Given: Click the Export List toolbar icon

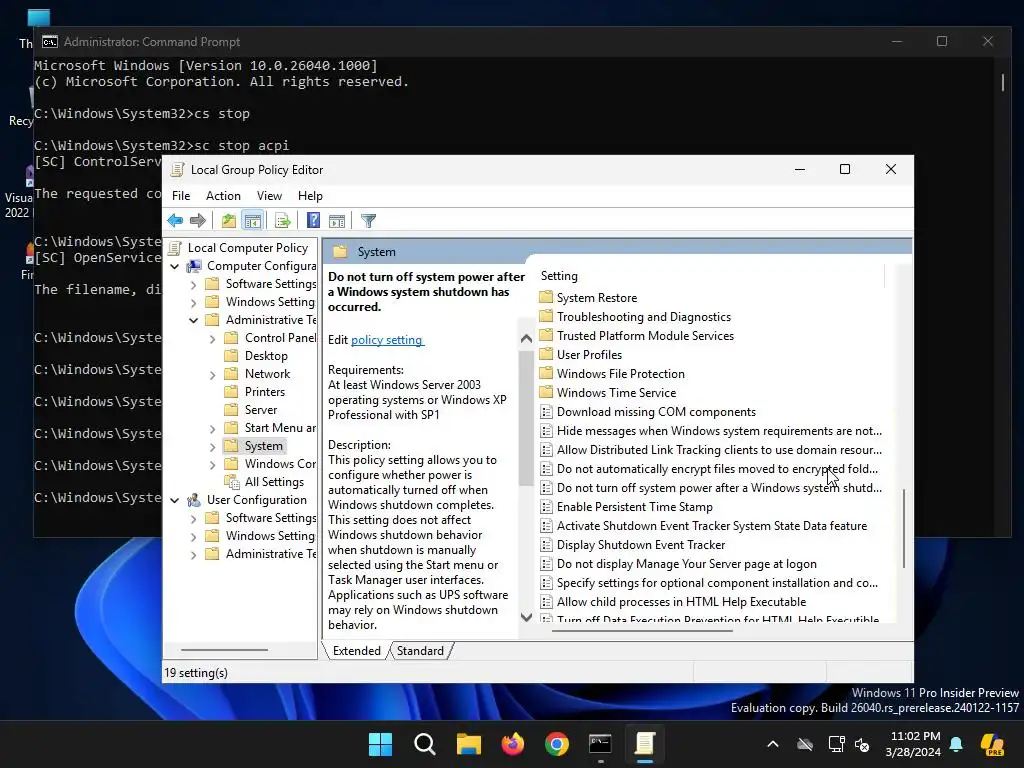Looking at the screenshot, I should coord(283,221).
